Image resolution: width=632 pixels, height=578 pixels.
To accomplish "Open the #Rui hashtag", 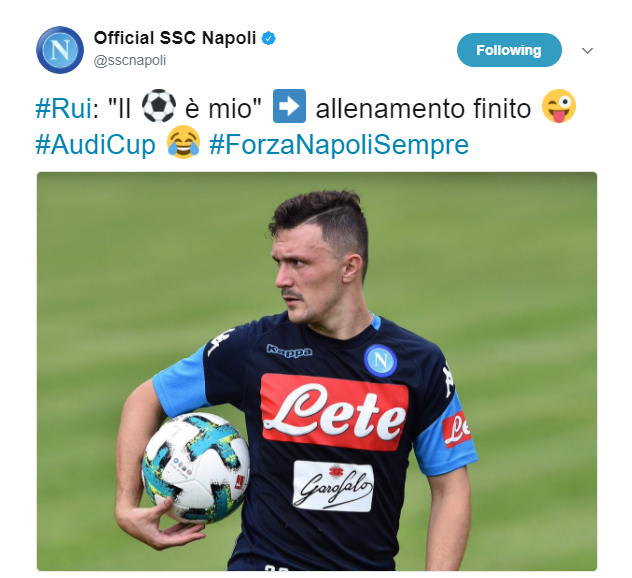I will click(64, 108).
